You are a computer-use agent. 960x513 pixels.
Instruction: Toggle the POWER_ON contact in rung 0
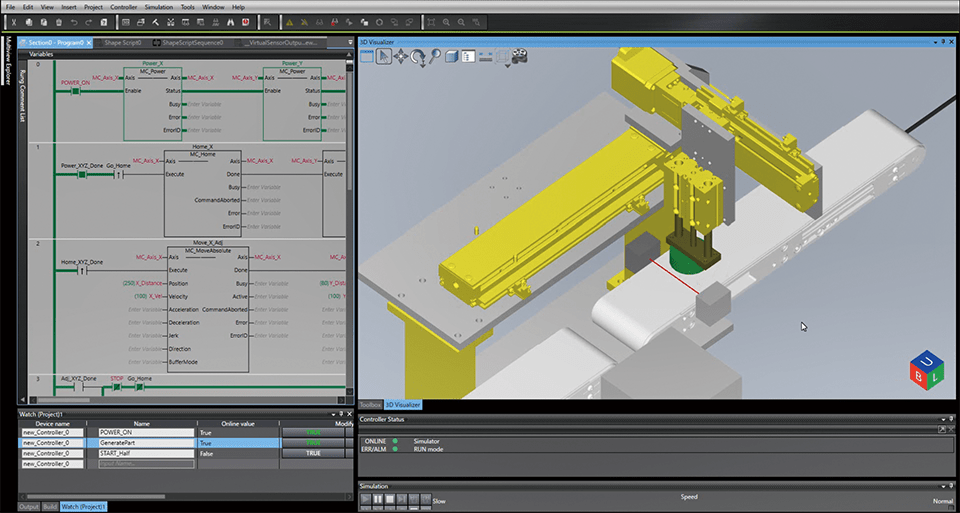tap(75, 91)
